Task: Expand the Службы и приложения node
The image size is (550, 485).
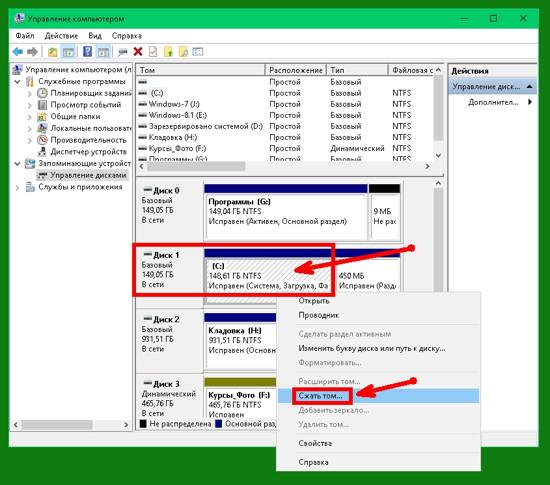Action: (17, 188)
